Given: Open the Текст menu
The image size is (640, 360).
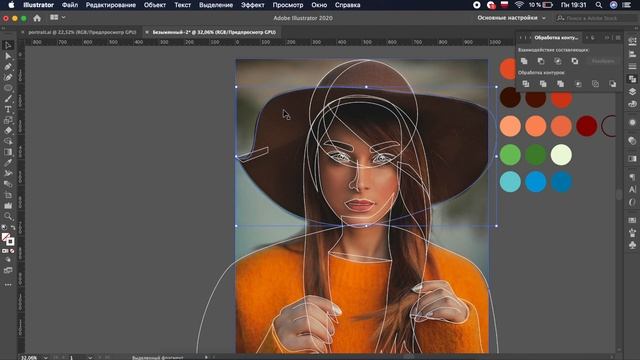Looking at the screenshot, I should coord(182,5).
